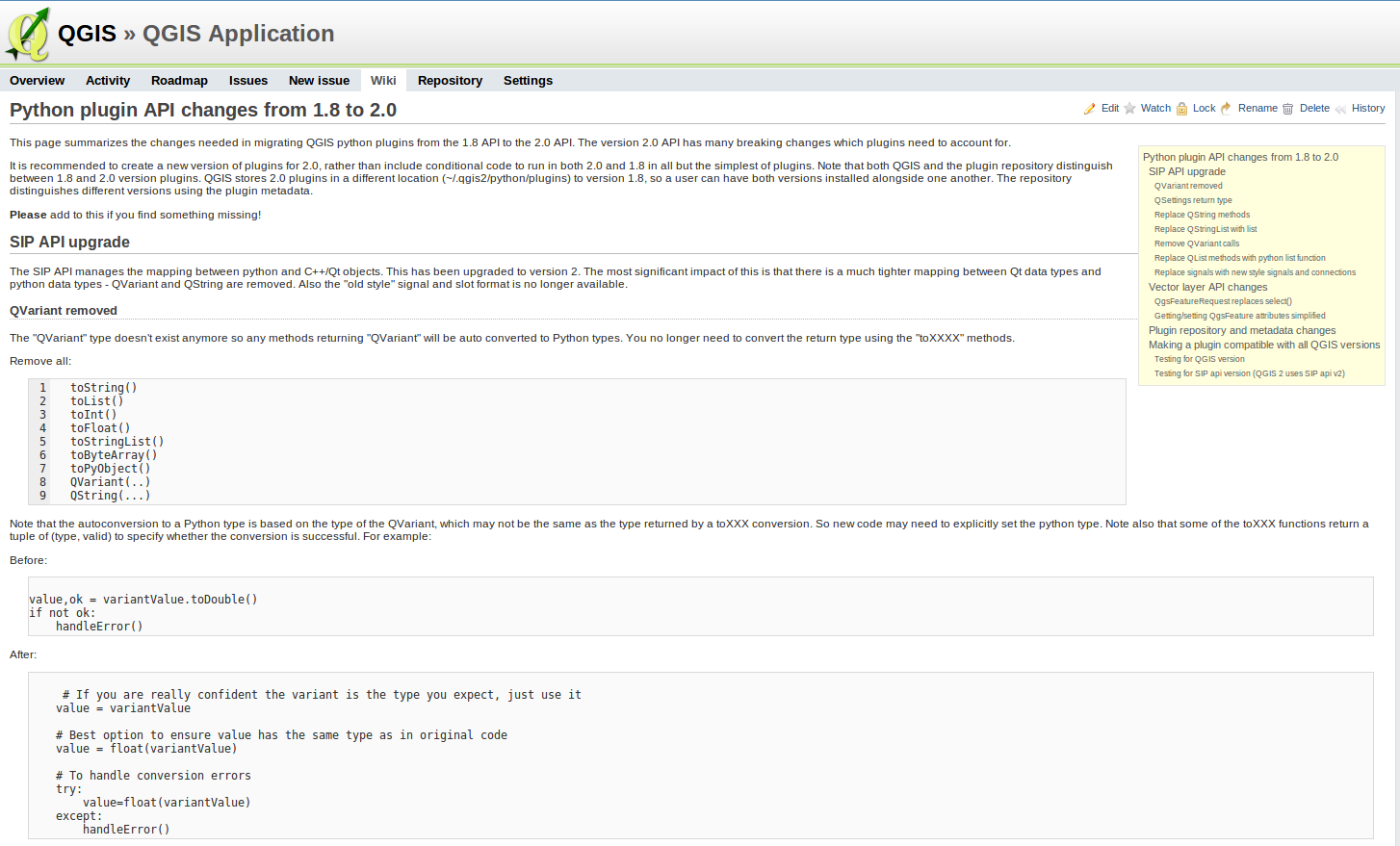Screen dimensions: 1400x846
Task: Click the Rename arrow icon
Action: pyautogui.click(x=1226, y=109)
